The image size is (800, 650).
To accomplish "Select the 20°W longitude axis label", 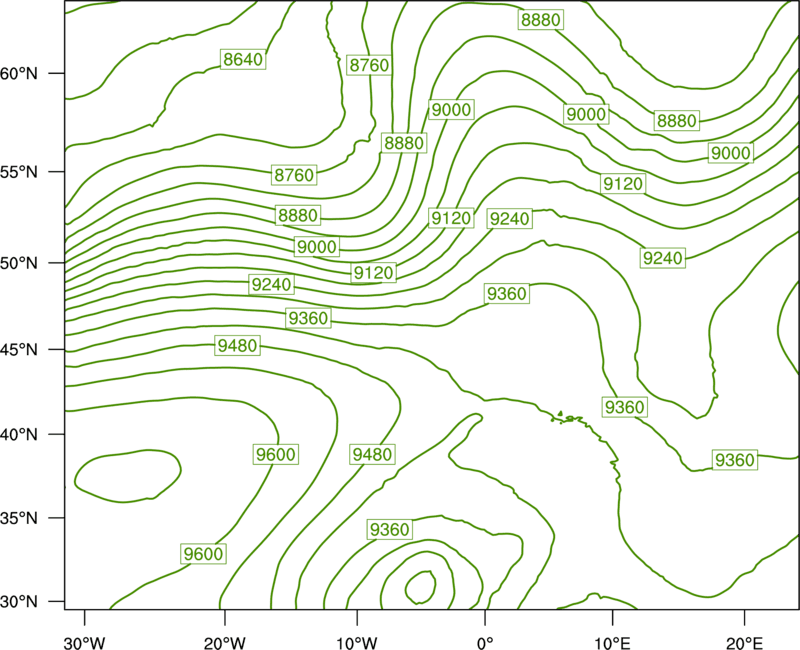I will 224,643.
